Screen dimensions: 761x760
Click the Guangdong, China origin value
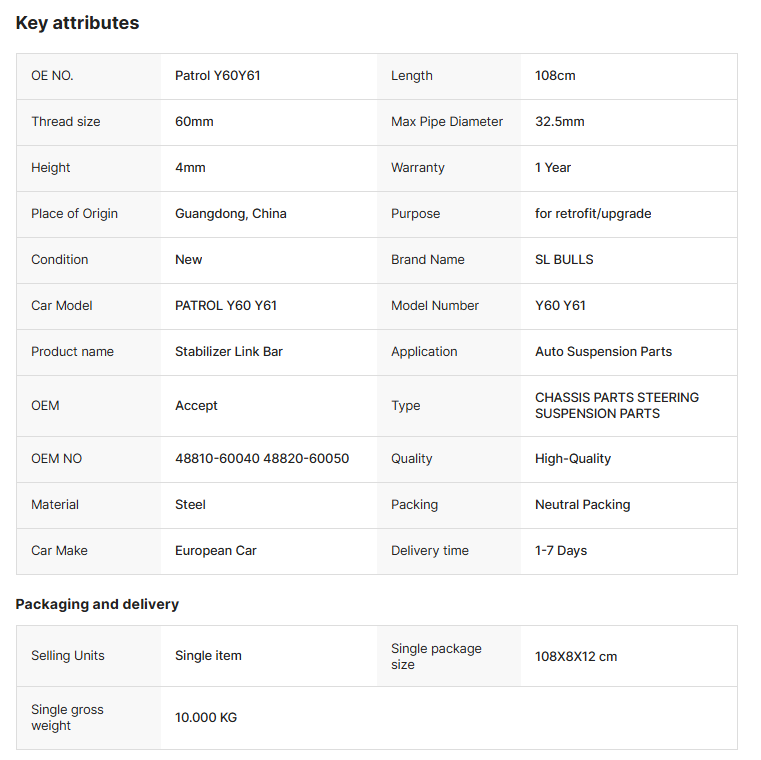click(231, 214)
